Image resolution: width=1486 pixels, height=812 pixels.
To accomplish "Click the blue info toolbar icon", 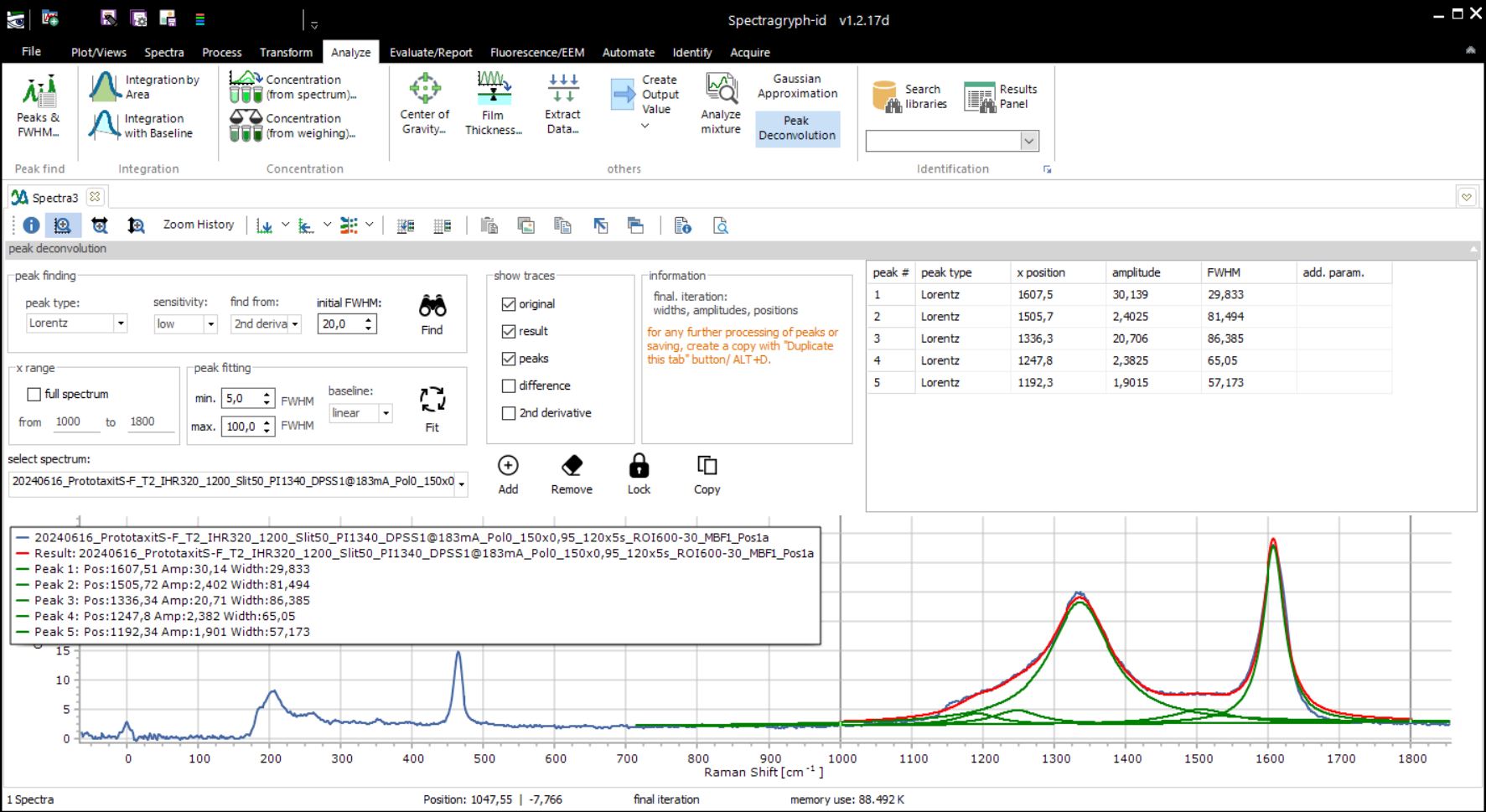I will click(x=31, y=225).
